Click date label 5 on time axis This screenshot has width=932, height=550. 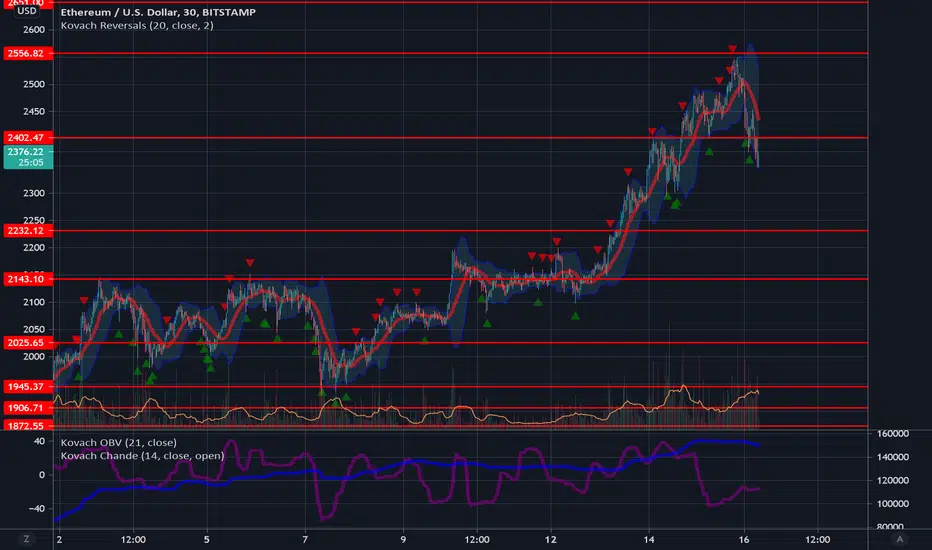coord(207,540)
